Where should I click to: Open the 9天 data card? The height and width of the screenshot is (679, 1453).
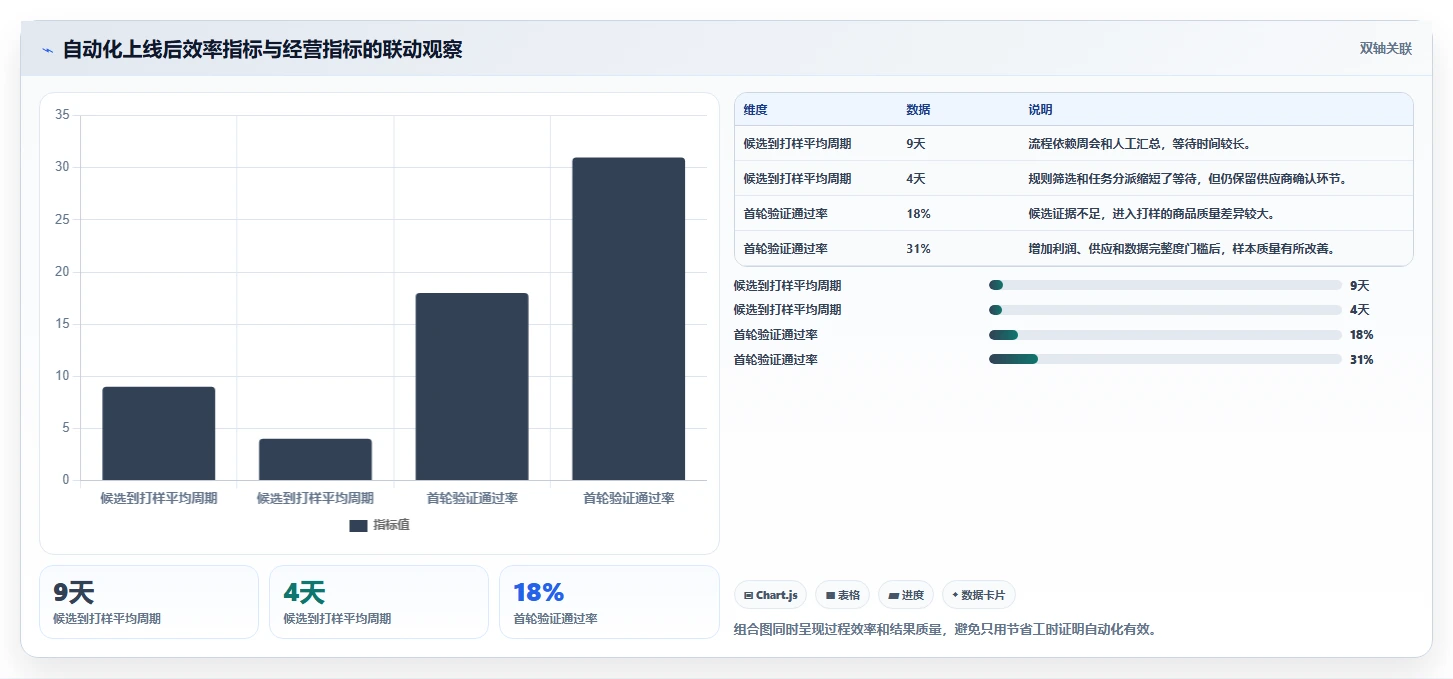pos(149,602)
